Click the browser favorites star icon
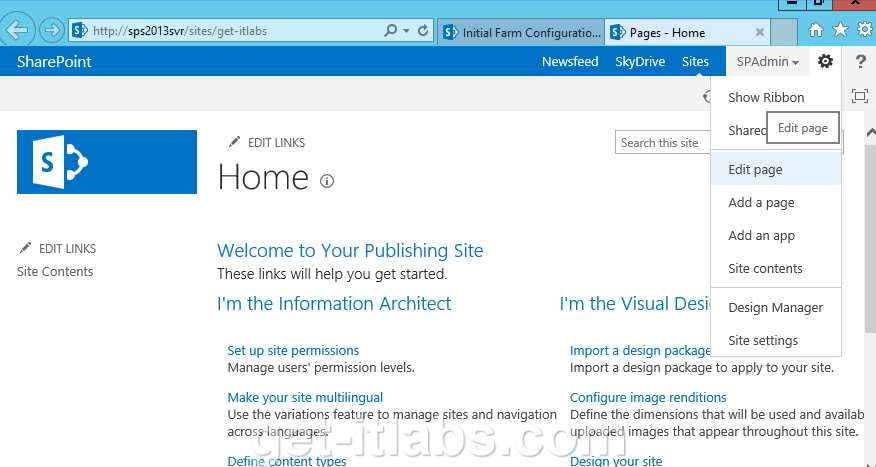Viewport: 876px width, 467px height. click(841, 30)
